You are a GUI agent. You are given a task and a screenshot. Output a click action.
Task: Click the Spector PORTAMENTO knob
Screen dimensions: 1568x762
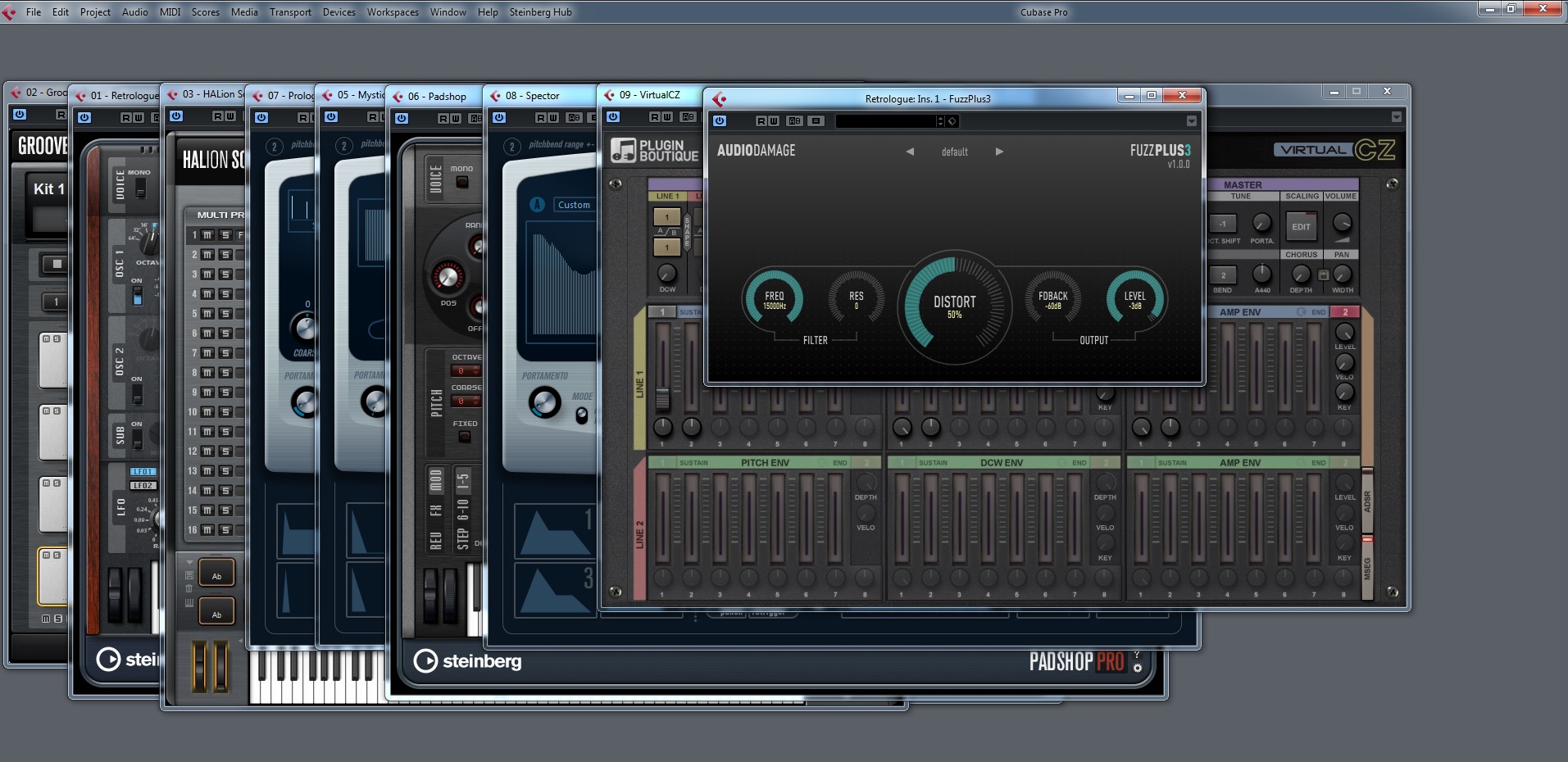coord(544,402)
